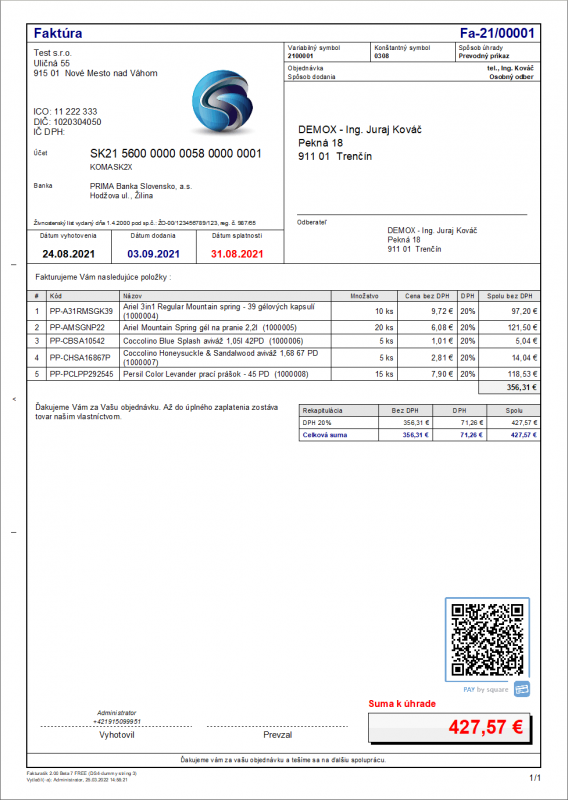Select item code PP-AMSGNP22
This screenshot has height=800, width=568.
pos(77,328)
